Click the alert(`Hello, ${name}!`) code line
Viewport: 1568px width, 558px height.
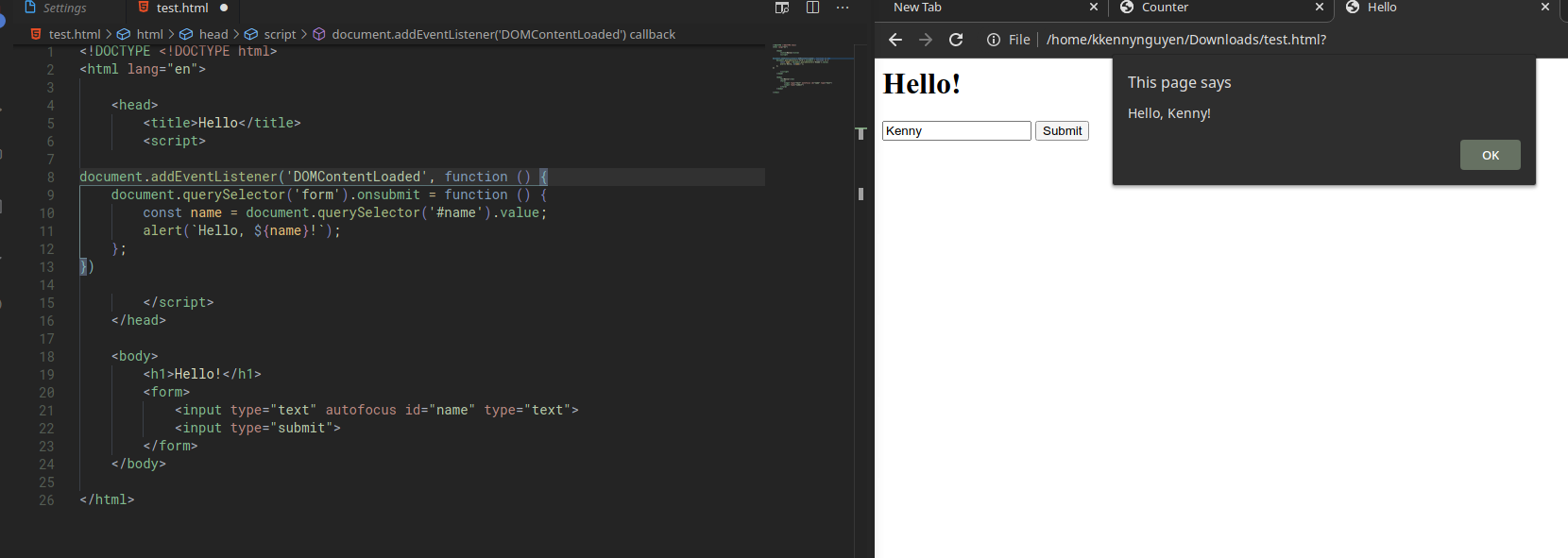point(242,231)
